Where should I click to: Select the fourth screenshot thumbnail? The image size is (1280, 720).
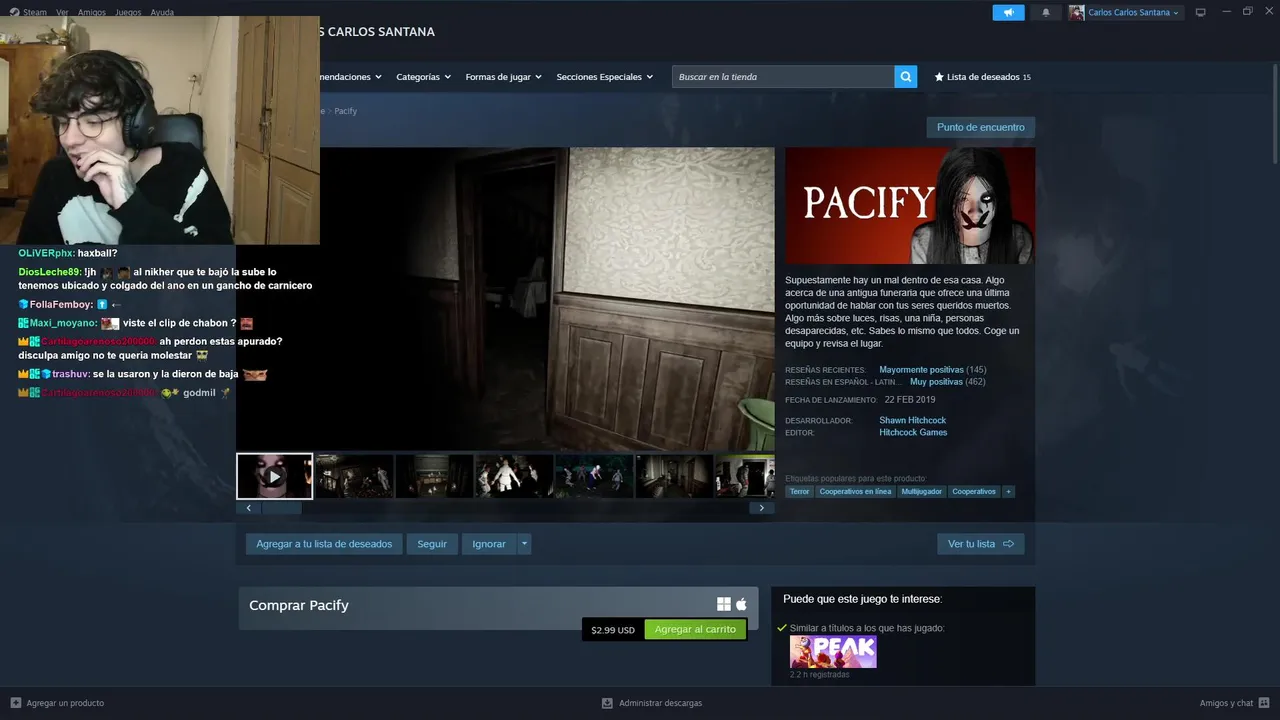click(514, 476)
